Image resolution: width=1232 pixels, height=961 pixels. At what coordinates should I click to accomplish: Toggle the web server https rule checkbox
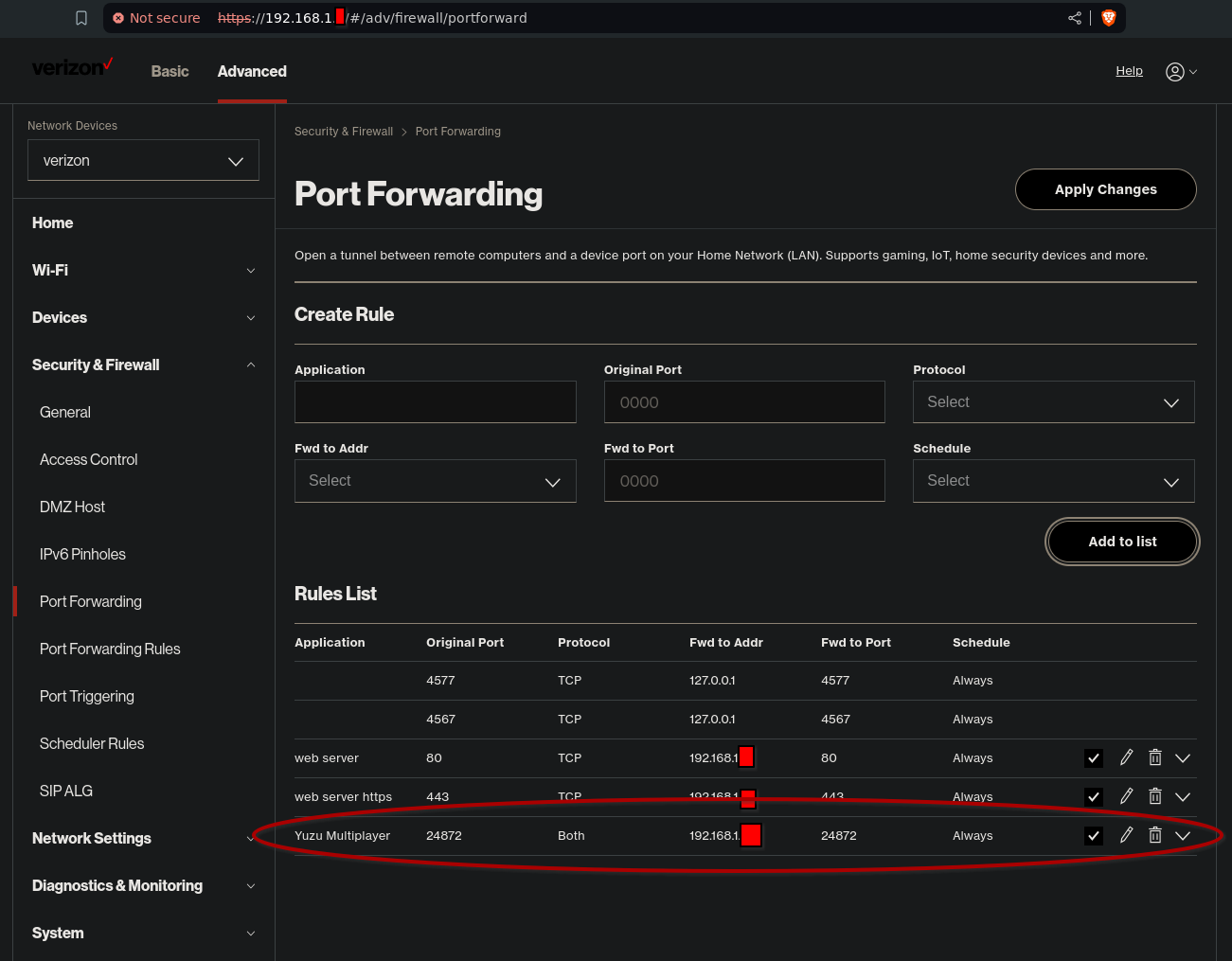1094,796
